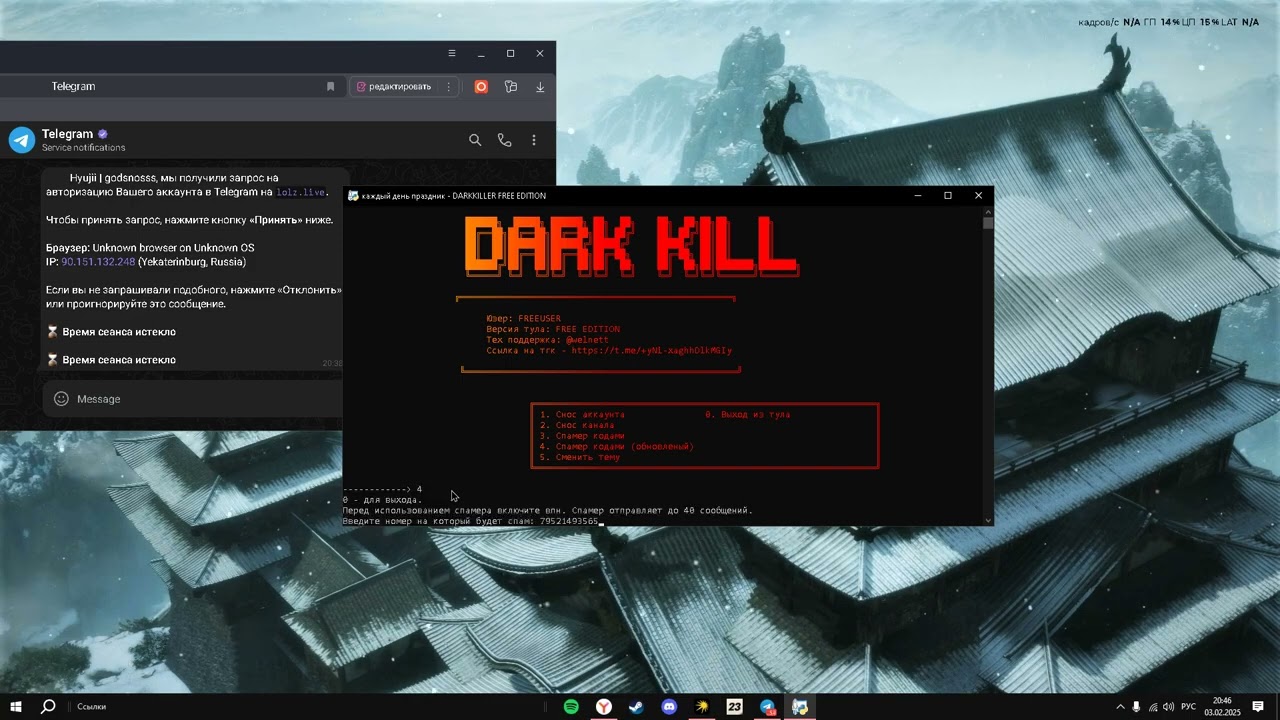Screen dimensions: 1280x720
Task: Open the Python console taskbar icon
Action: [x=800, y=707]
